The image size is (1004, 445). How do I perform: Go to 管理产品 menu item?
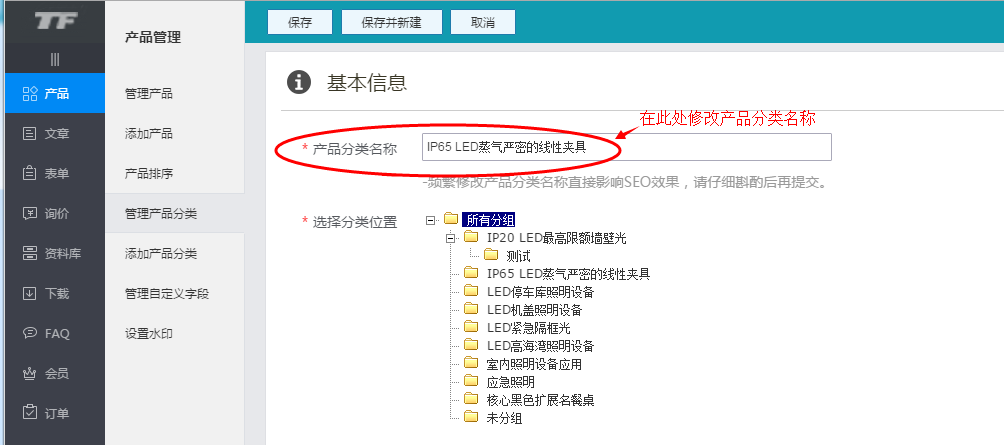149,93
